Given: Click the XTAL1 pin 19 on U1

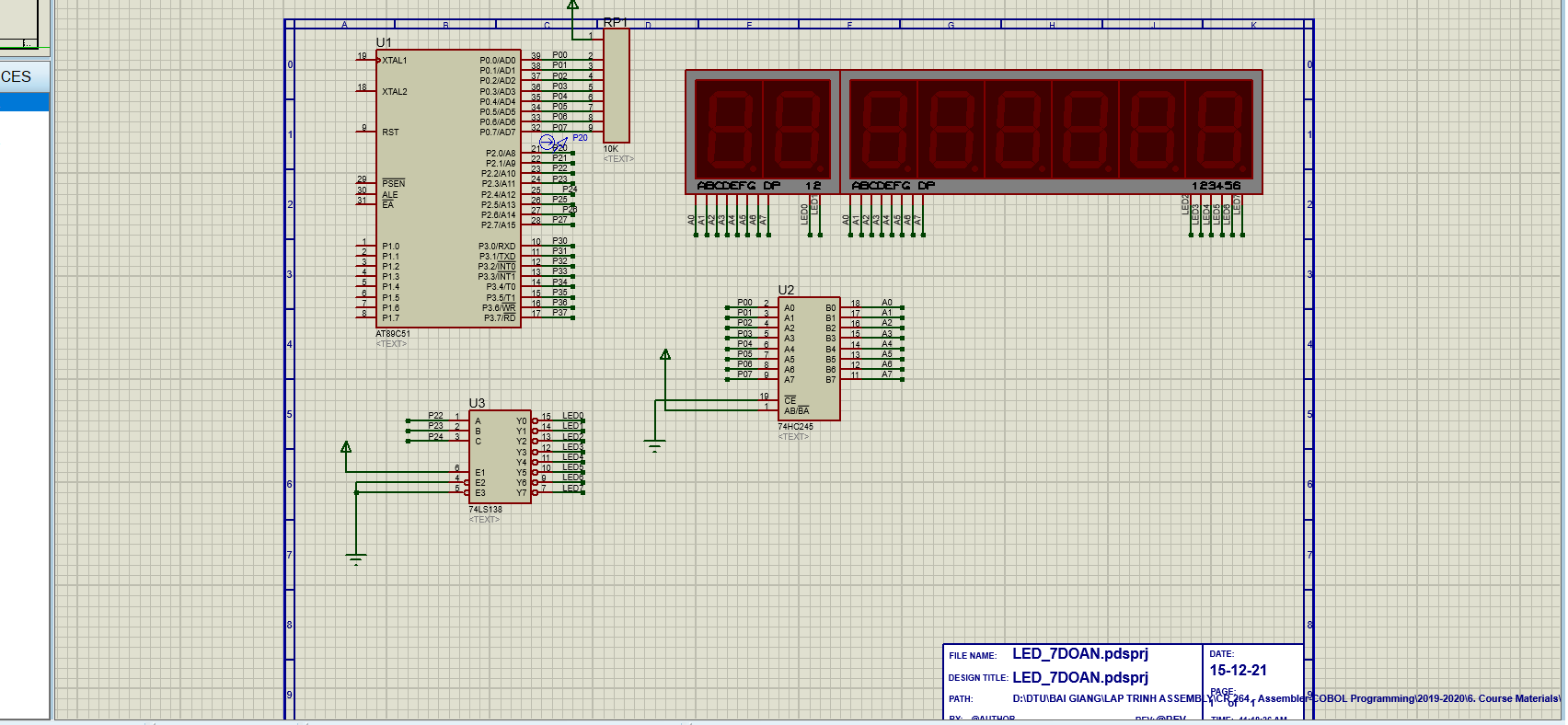Looking at the screenshot, I should pos(367,61).
